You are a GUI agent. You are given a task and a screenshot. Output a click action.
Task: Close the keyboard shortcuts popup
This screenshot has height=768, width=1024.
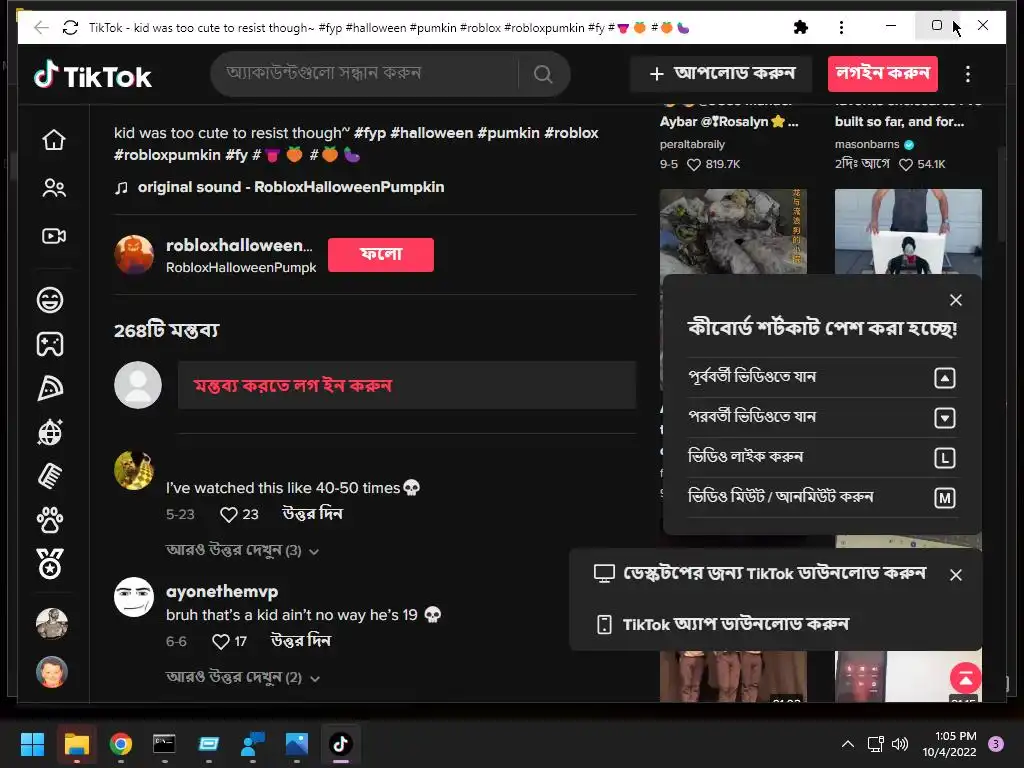956,300
